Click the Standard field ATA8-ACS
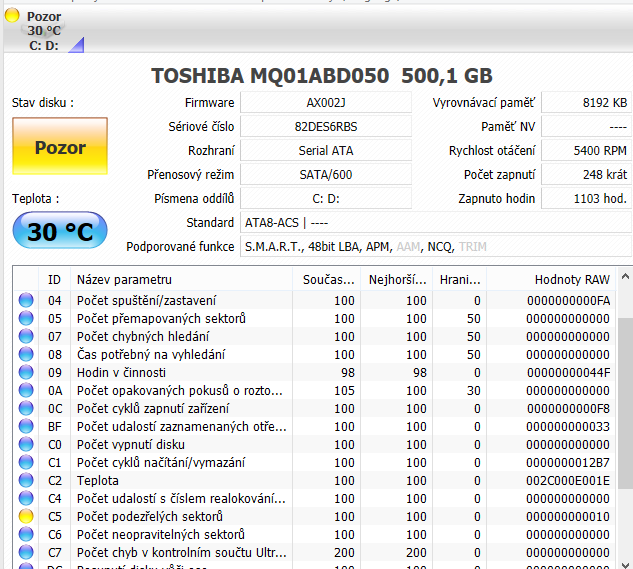Viewport: 633px width, 569px height. (x=436, y=223)
